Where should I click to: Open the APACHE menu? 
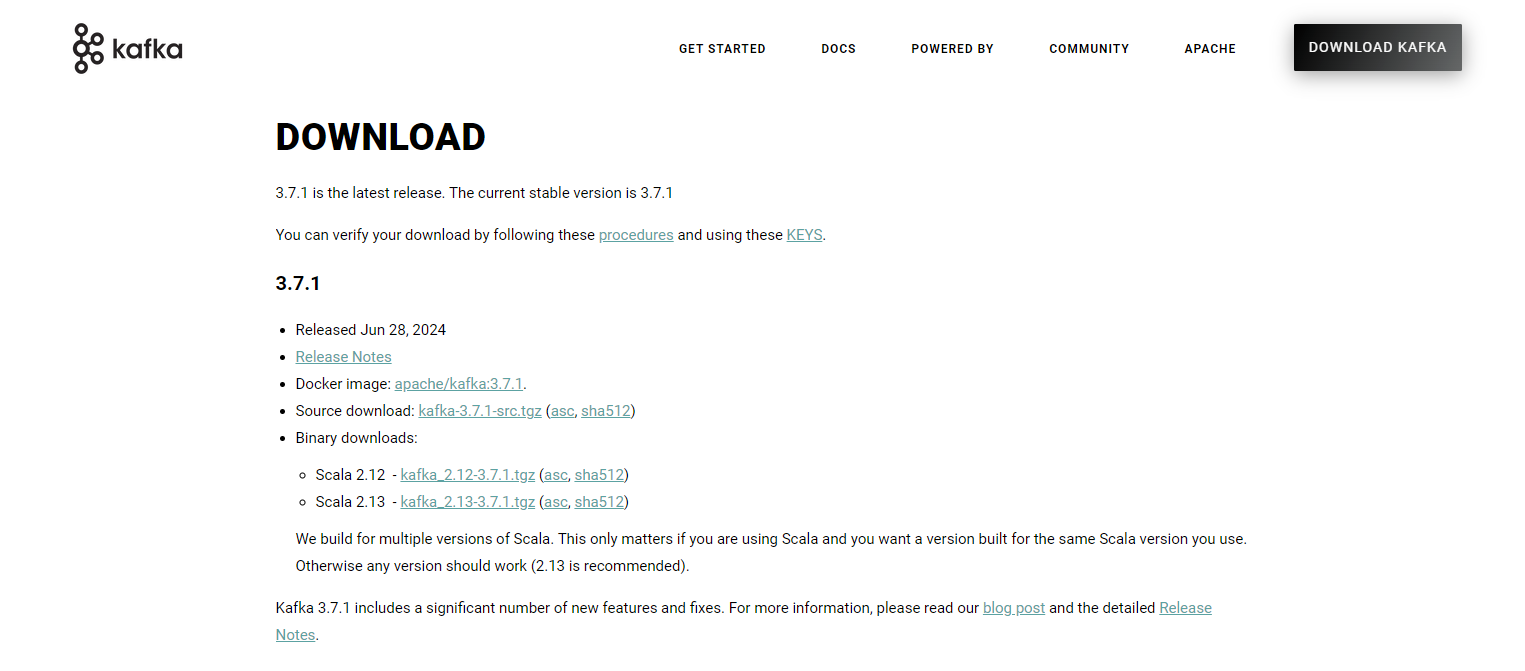pos(1210,48)
